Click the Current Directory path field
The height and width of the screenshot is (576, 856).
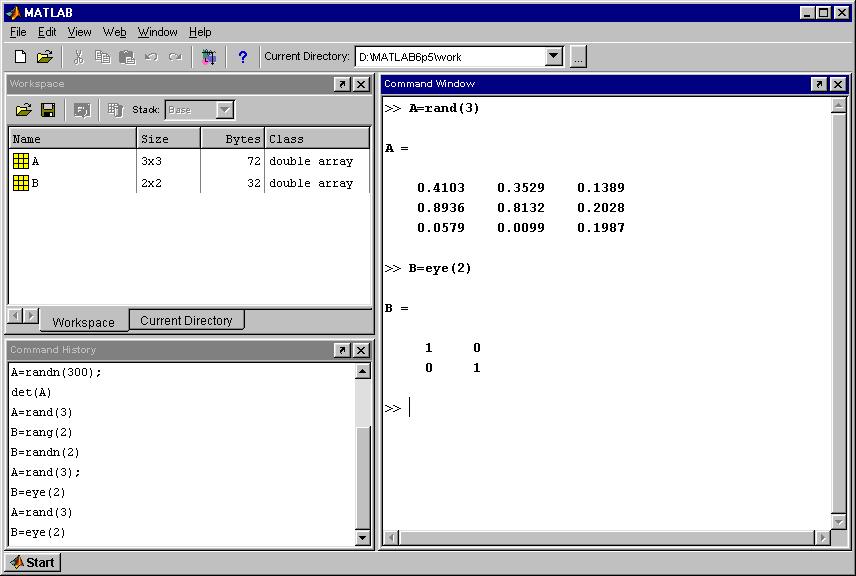(x=450, y=57)
